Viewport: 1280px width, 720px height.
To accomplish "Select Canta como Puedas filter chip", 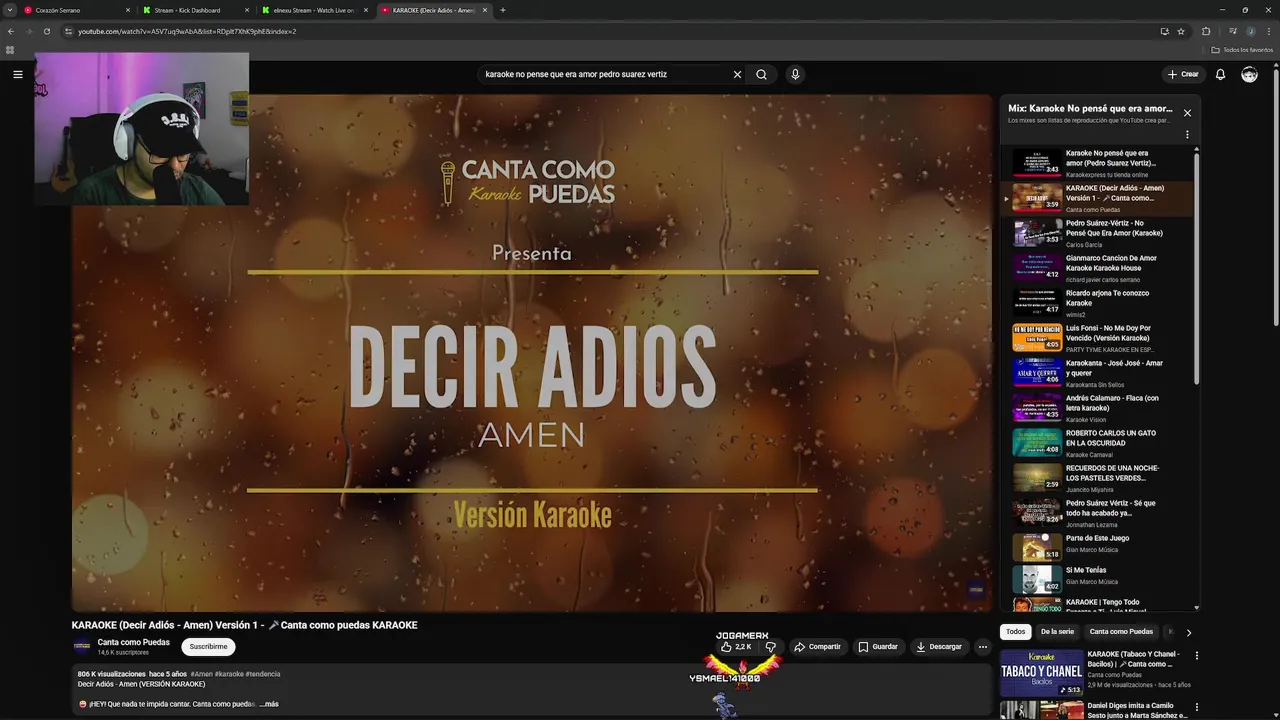I will (x=1121, y=632).
